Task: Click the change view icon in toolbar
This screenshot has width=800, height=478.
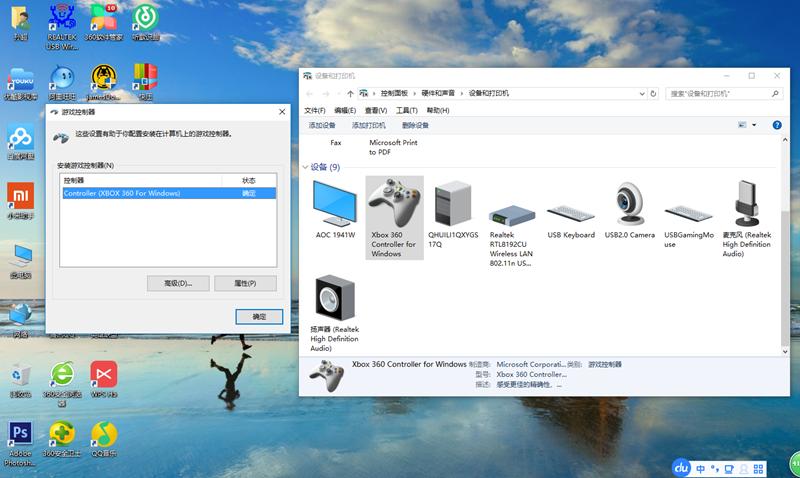Action: 742,125
